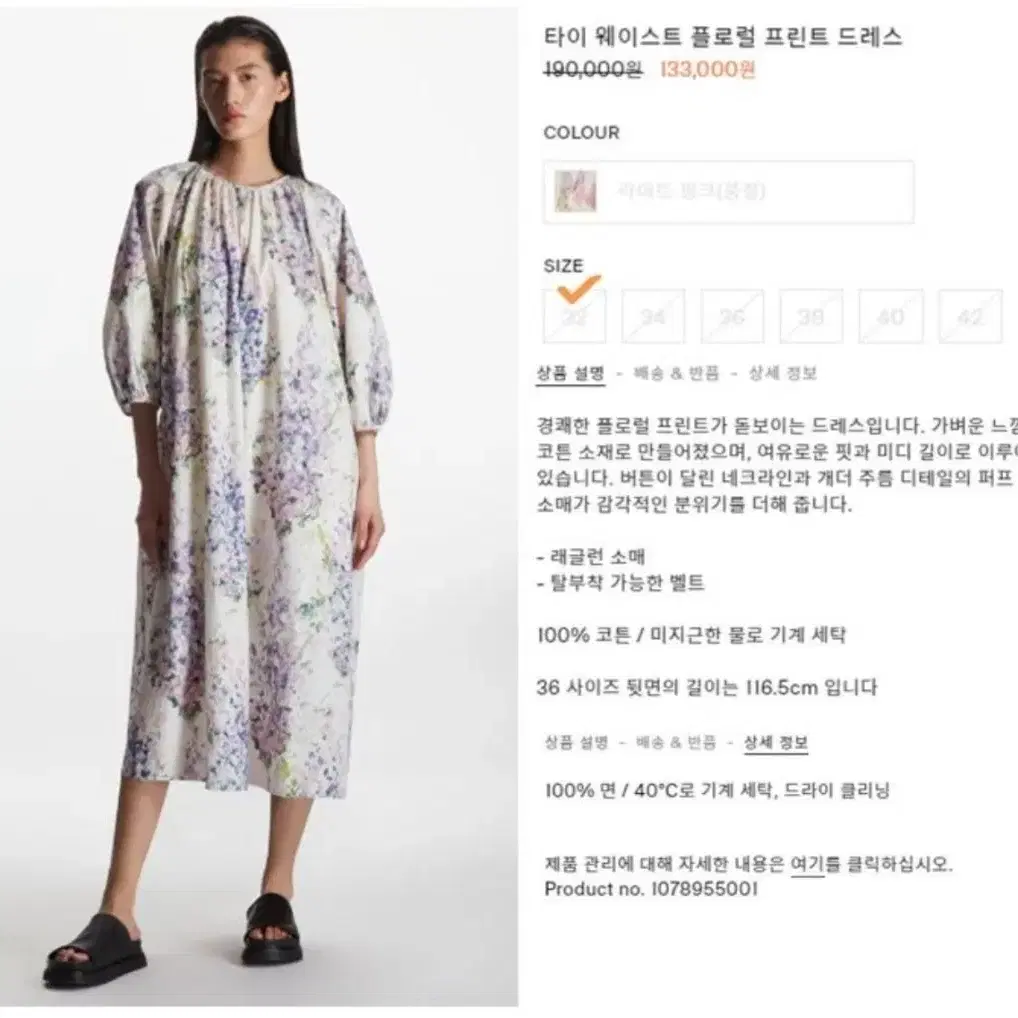This screenshot has height=1018, width=1018.
Task: Open the upper 상품 설명 tab
Action: coord(571,373)
